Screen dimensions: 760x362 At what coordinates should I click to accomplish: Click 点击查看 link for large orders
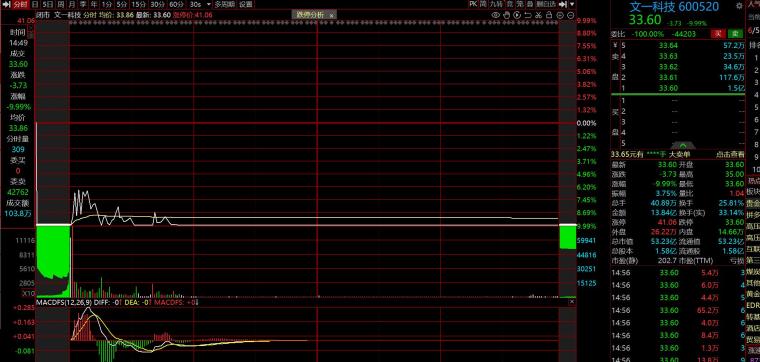(x=729, y=154)
